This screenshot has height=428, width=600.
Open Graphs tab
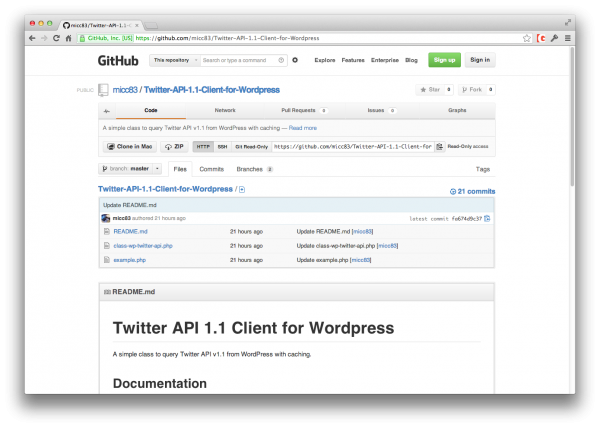point(457,110)
